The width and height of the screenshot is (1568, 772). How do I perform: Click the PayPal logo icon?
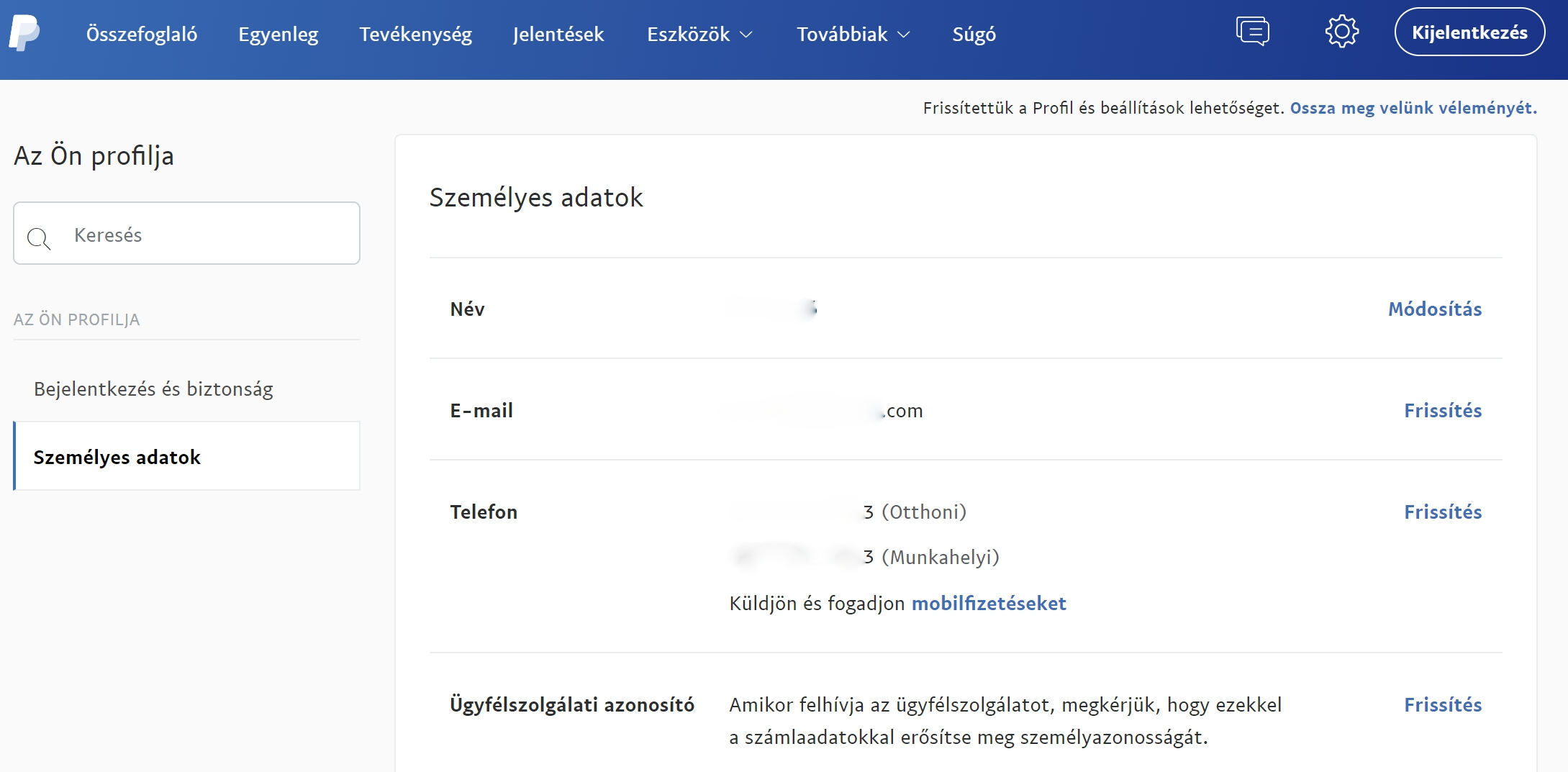[24, 33]
